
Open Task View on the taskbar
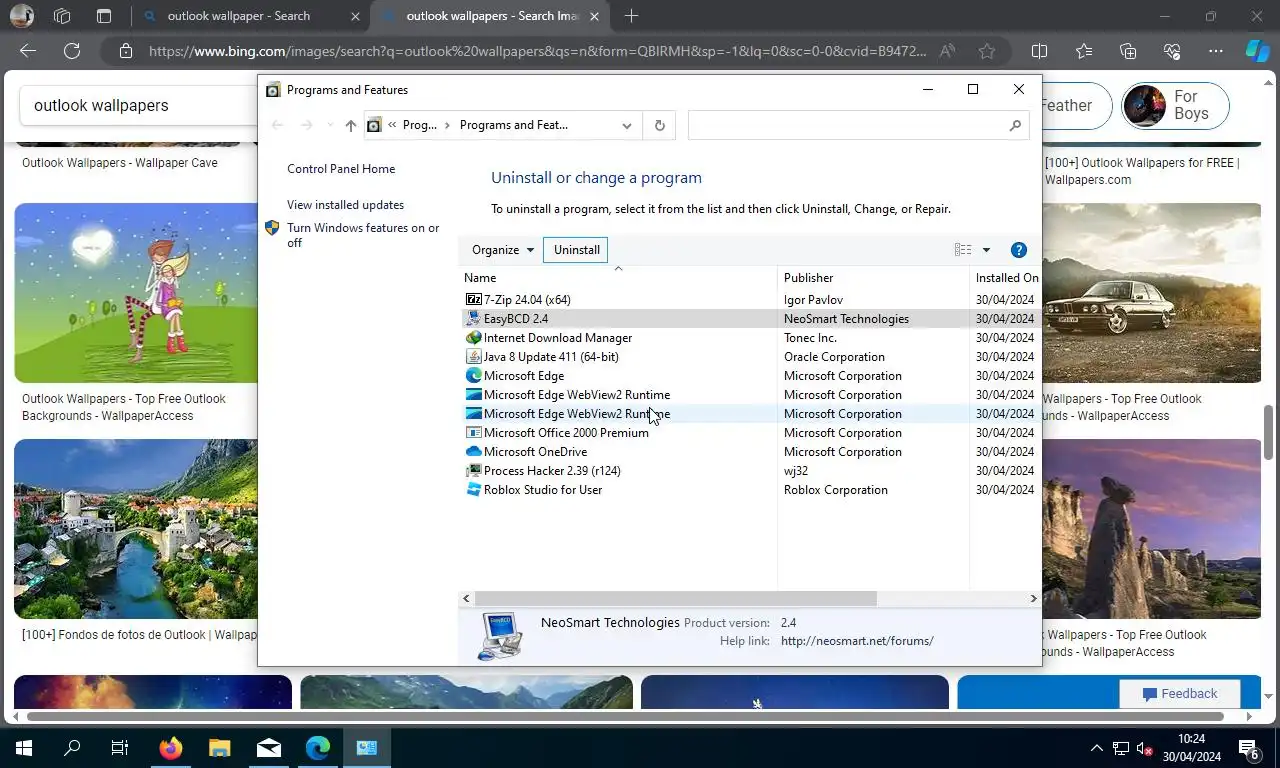[x=120, y=747]
